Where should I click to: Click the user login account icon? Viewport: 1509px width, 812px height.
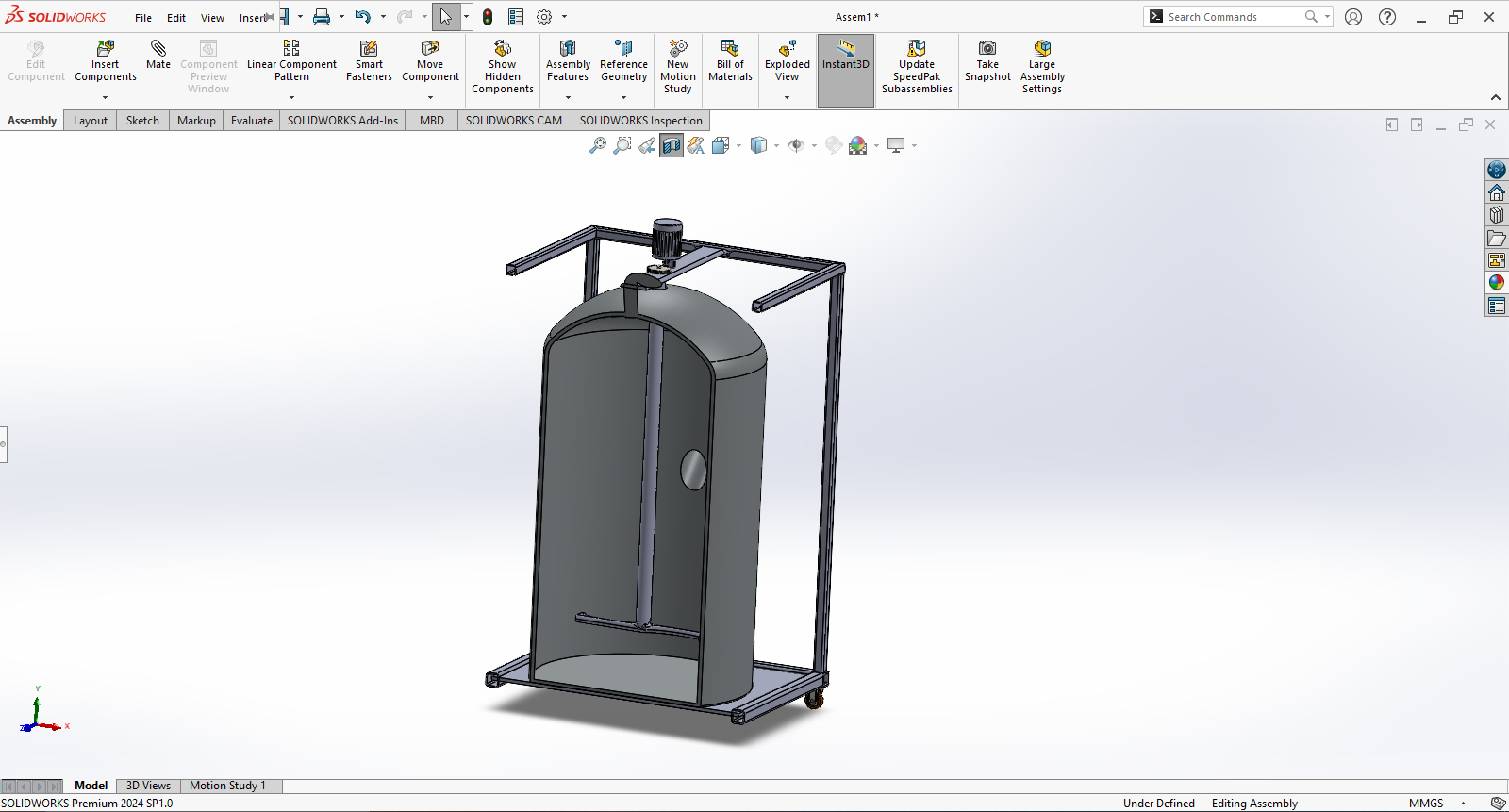point(1353,17)
